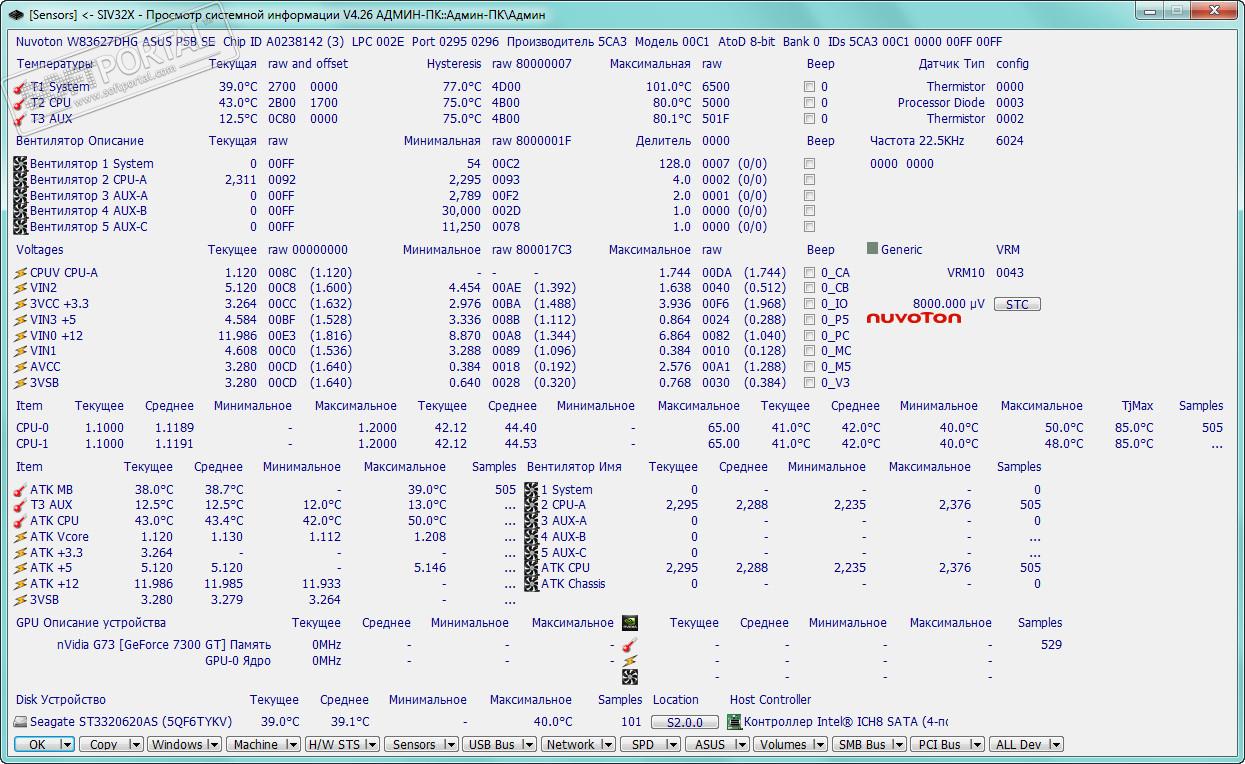The width and height of the screenshot is (1245, 764).
Task: Click the SMB Bus button label
Action: pos(862,745)
